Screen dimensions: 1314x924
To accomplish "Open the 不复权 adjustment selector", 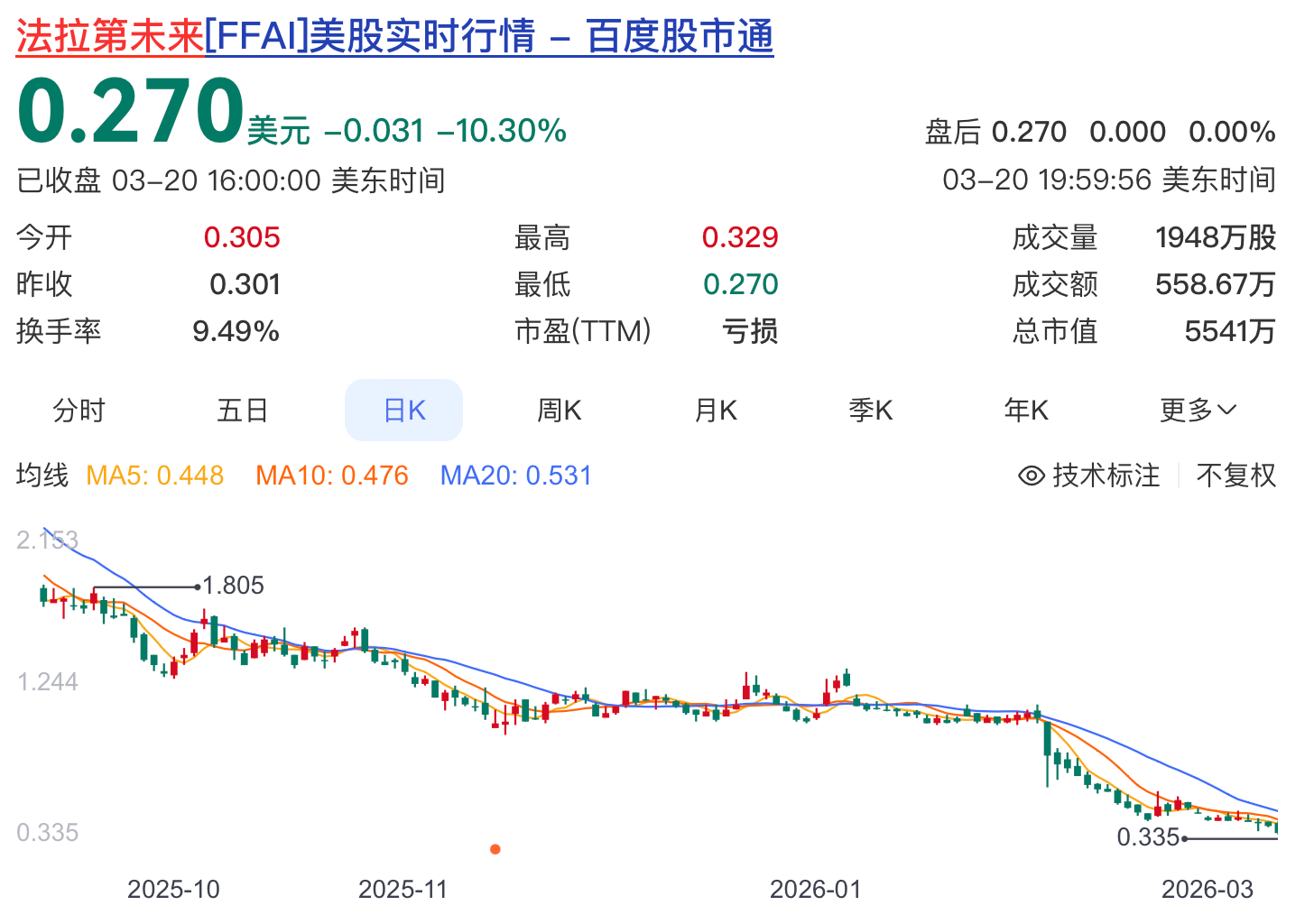I will pos(1235,476).
